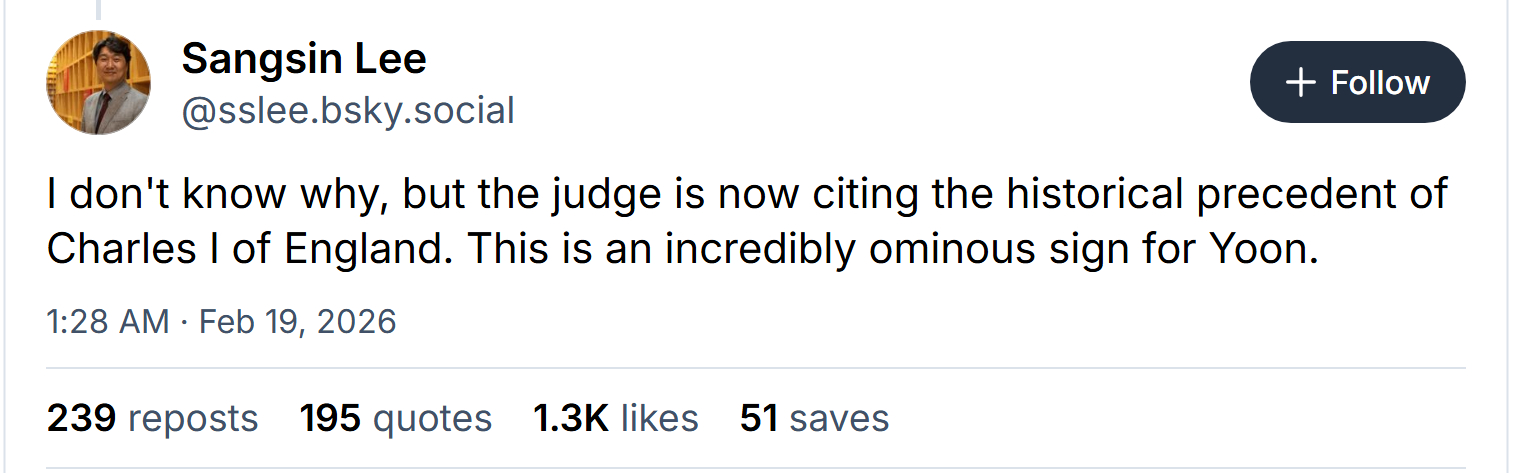Screen dimensions: 1514x473
Task: See who gave the 1.3K likes
Action: pos(615,418)
